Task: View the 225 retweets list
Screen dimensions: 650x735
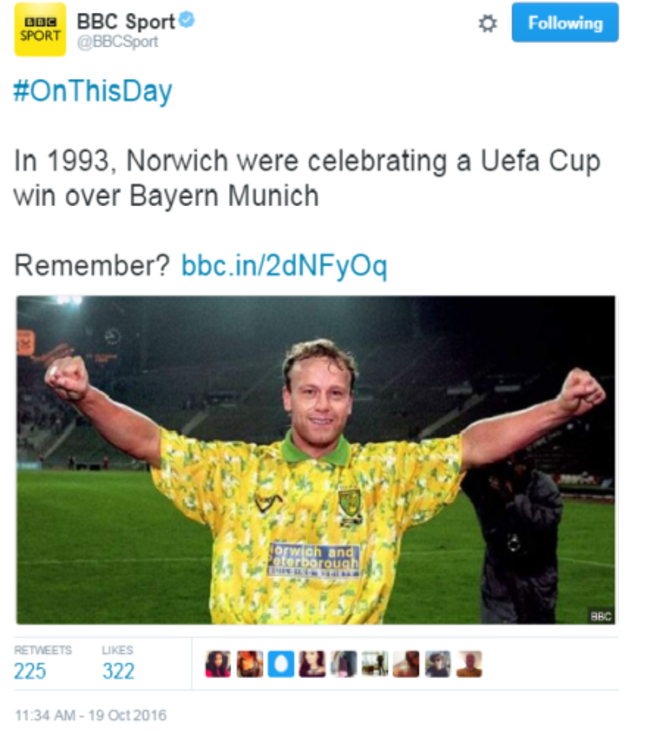Action: point(30,671)
